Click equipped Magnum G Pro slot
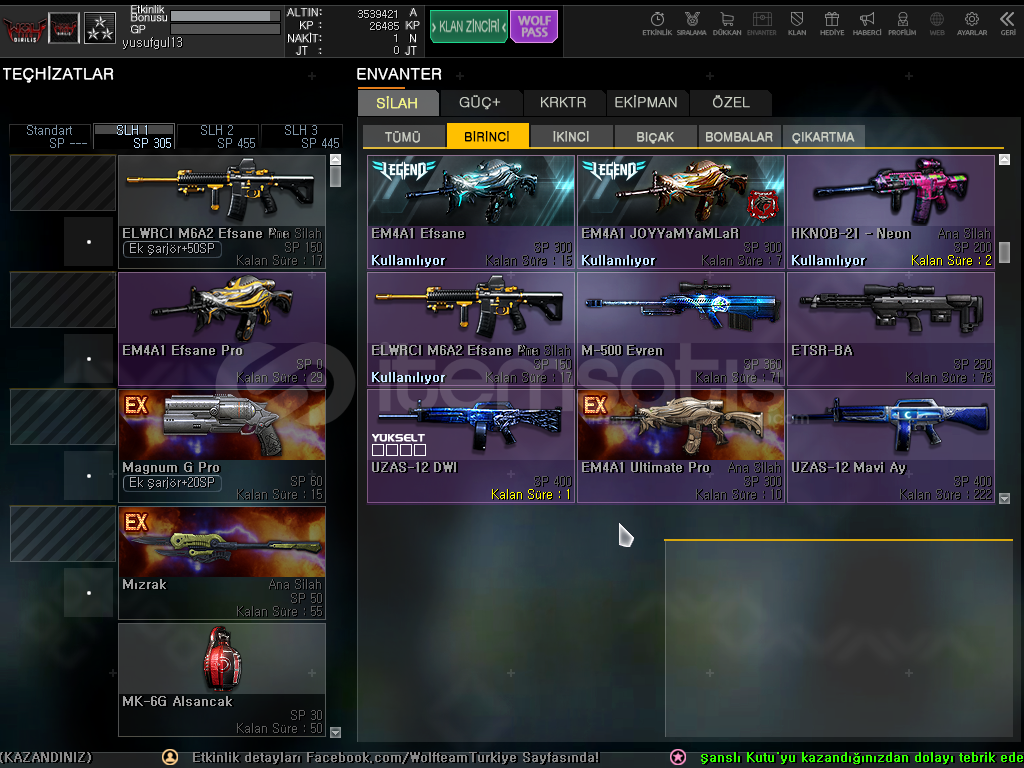 tap(222, 445)
